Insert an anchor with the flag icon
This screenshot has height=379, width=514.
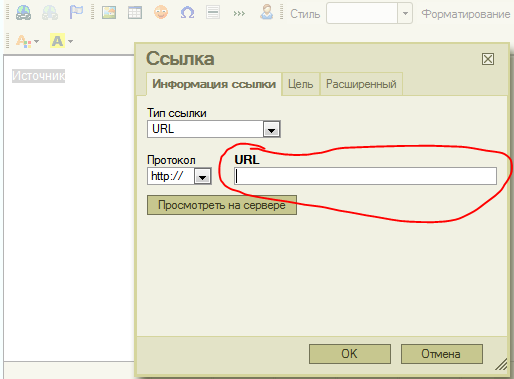point(76,13)
